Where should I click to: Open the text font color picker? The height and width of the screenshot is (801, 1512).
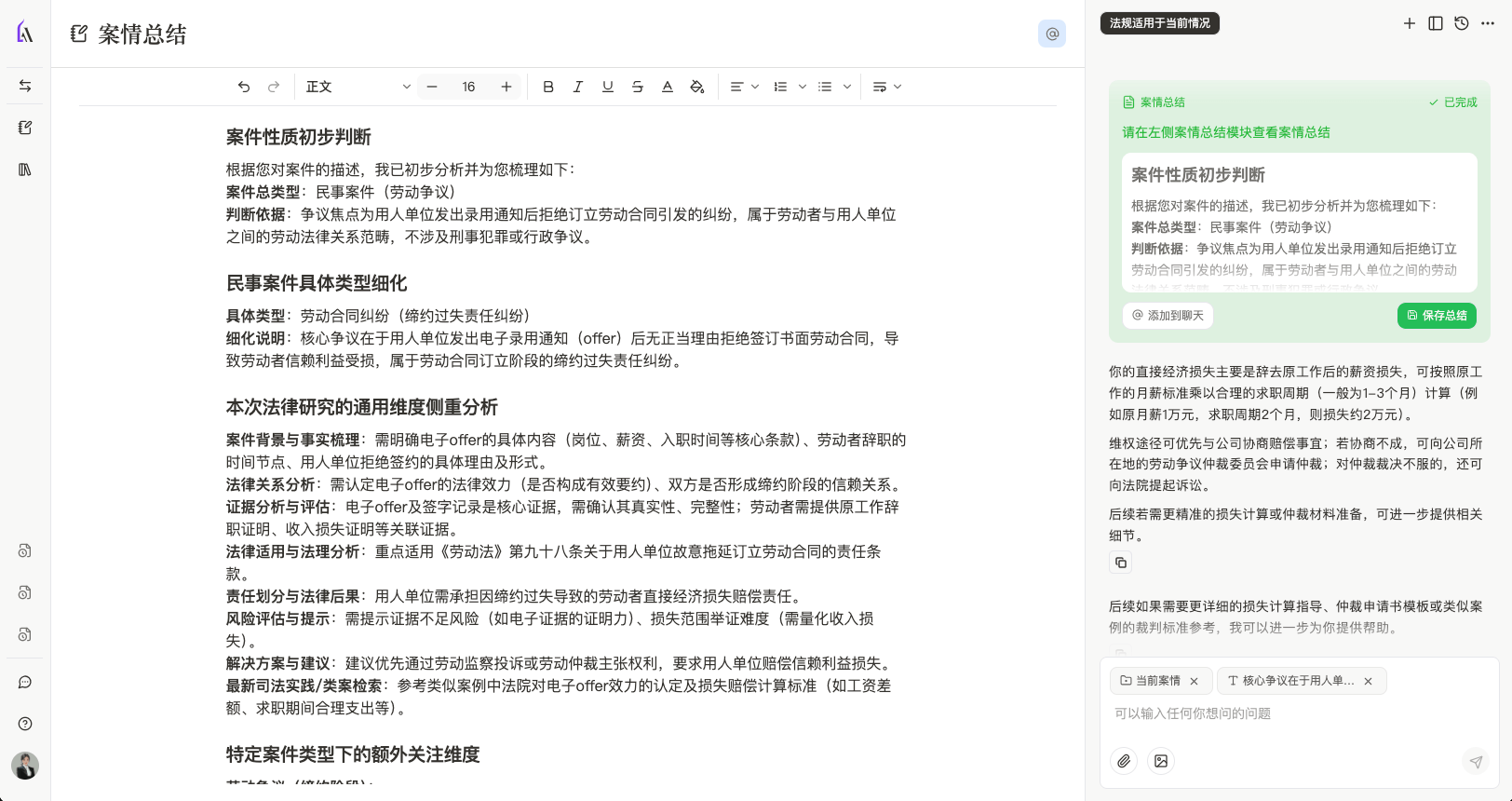(x=668, y=87)
